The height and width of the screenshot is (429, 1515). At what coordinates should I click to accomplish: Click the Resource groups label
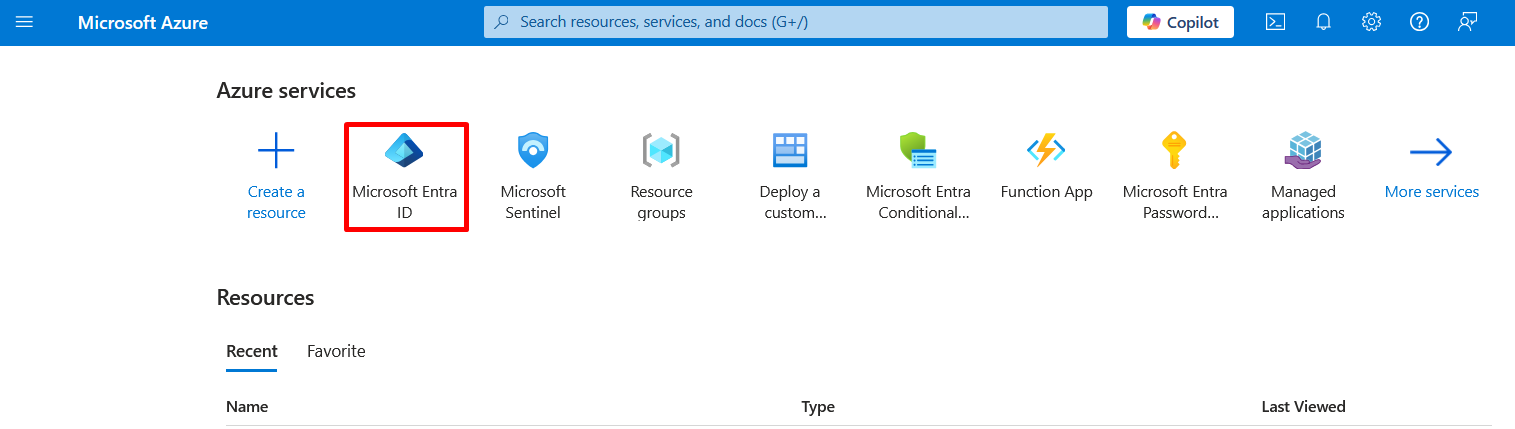click(661, 202)
